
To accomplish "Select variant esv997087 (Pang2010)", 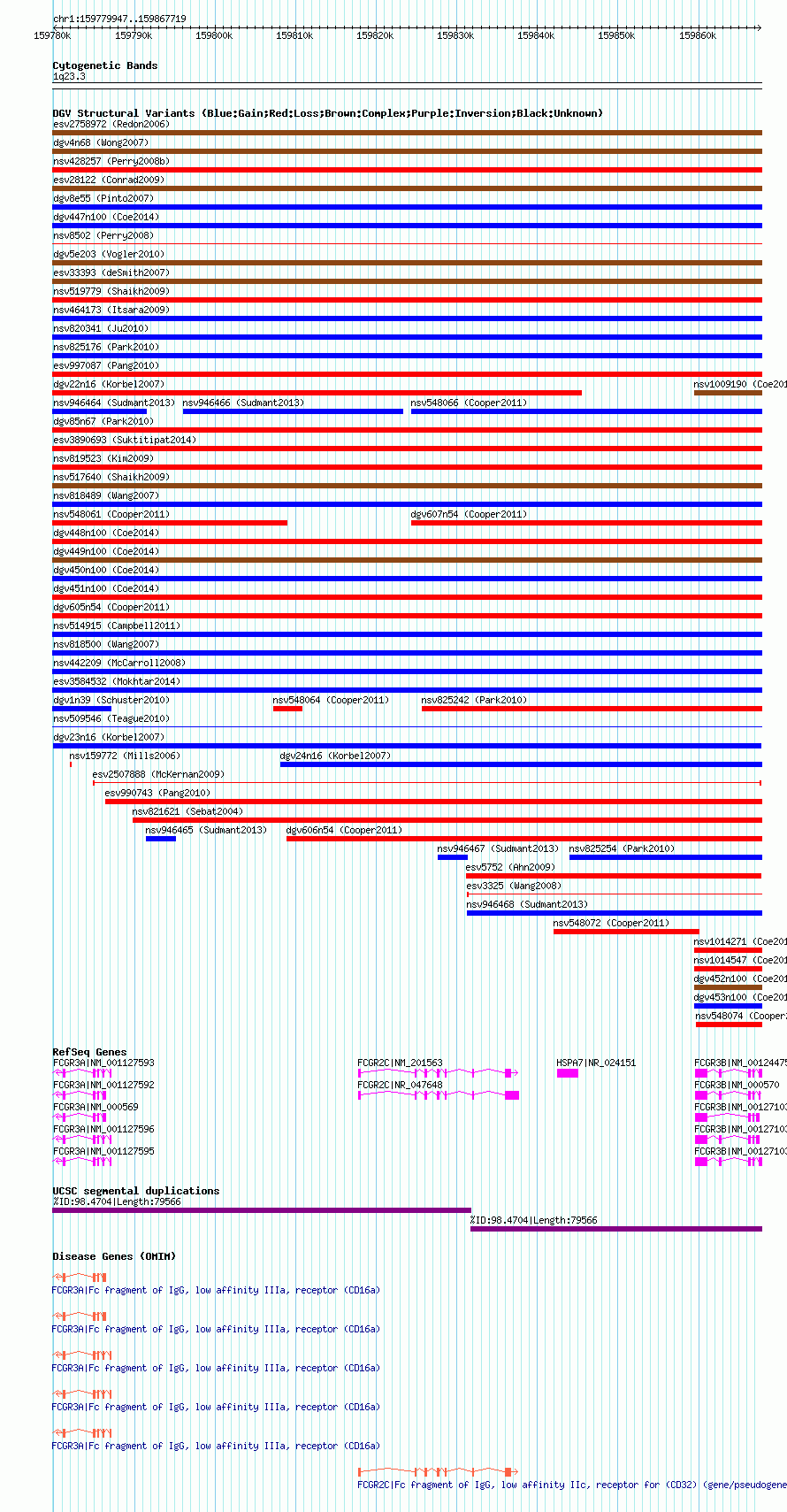I will [106, 365].
